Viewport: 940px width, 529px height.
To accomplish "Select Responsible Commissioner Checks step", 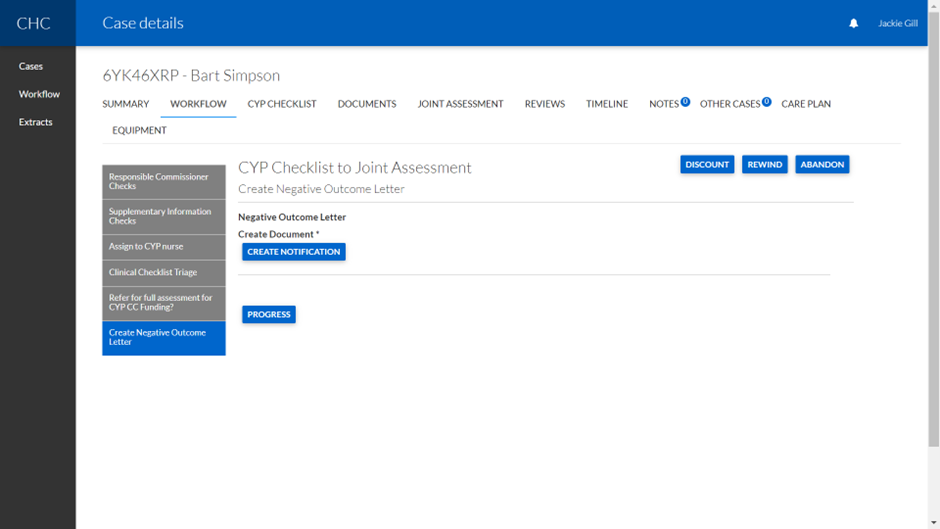I will click(163, 181).
